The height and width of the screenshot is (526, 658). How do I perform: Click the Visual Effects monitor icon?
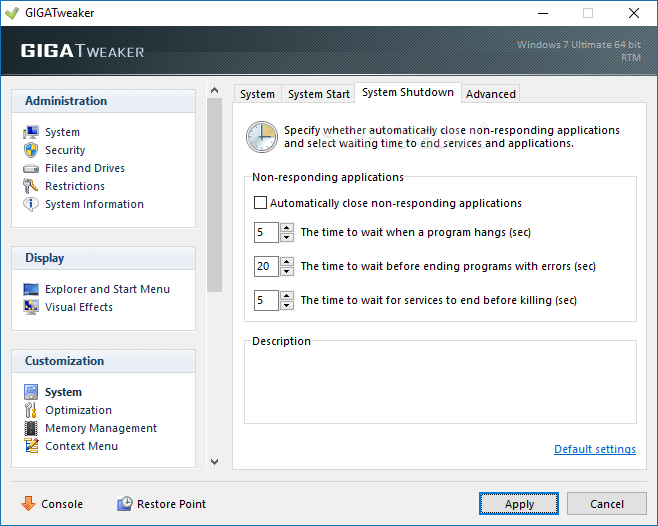(31, 307)
